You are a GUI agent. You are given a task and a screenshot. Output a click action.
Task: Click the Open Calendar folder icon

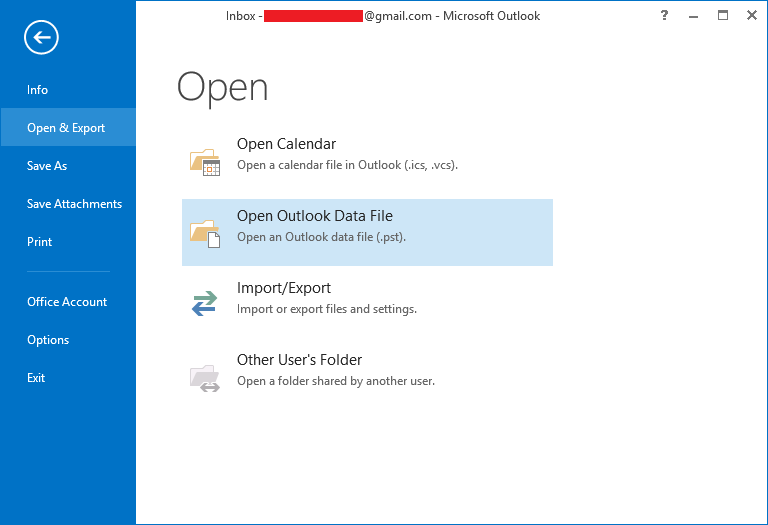point(205,162)
